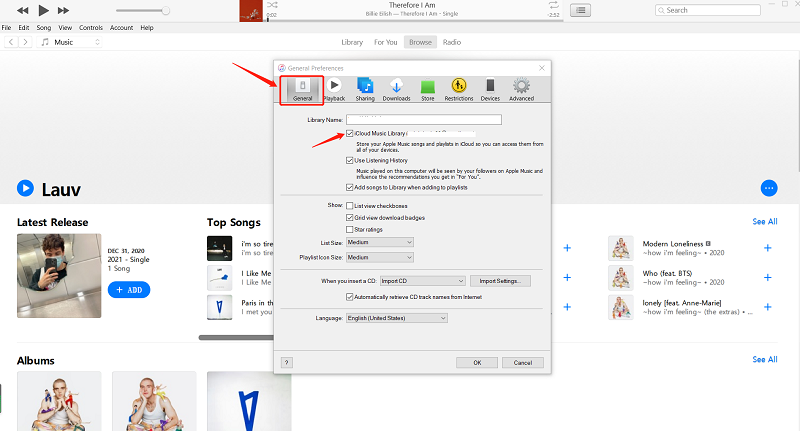Click the fast-forward playback button

pyautogui.click(x=63, y=10)
